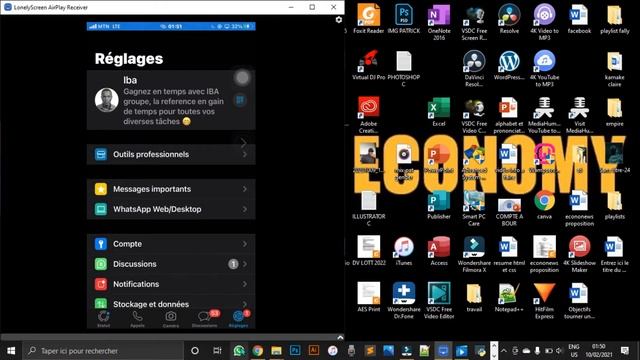Open Compte settings row
The width and height of the screenshot is (640, 360).
click(171, 244)
